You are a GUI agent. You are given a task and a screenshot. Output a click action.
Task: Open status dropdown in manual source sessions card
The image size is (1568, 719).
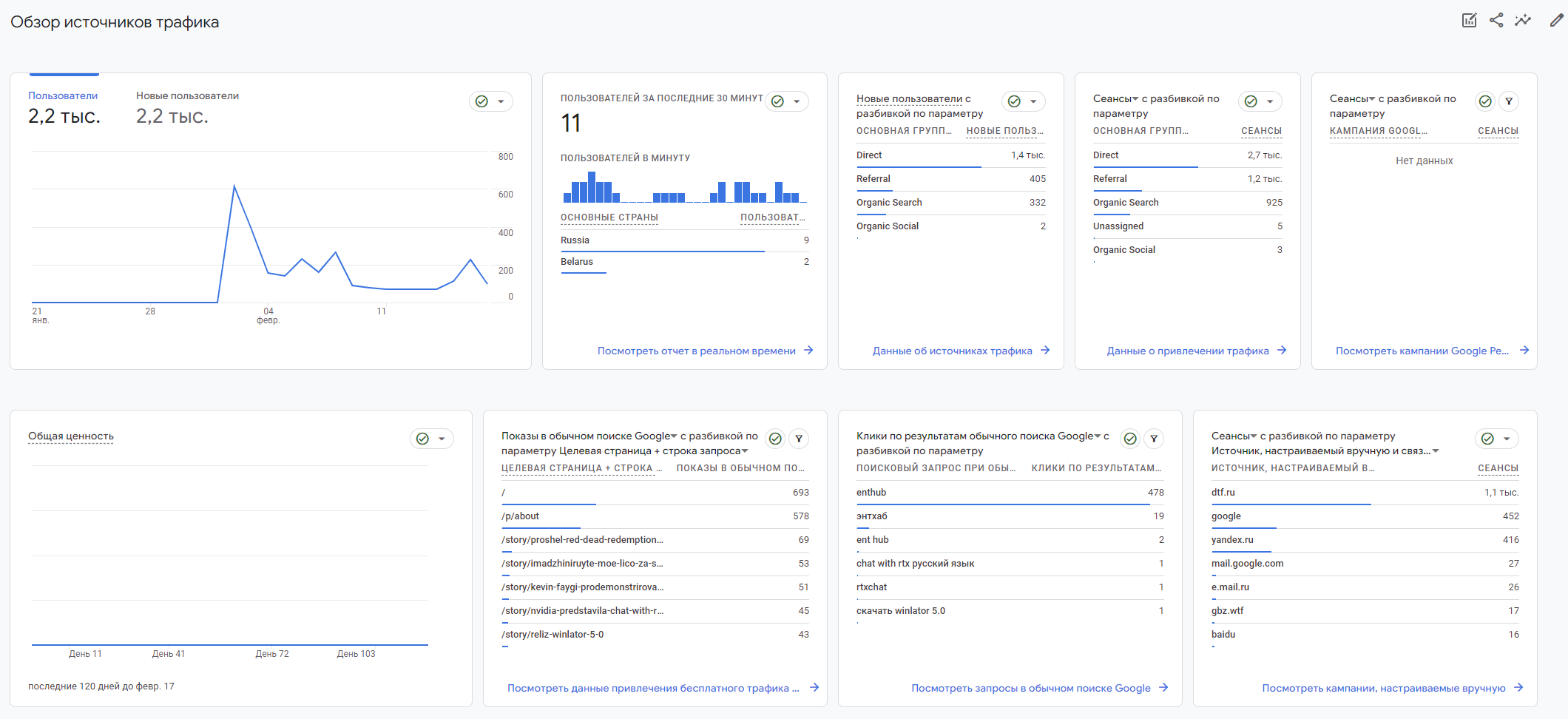[1497, 439]
